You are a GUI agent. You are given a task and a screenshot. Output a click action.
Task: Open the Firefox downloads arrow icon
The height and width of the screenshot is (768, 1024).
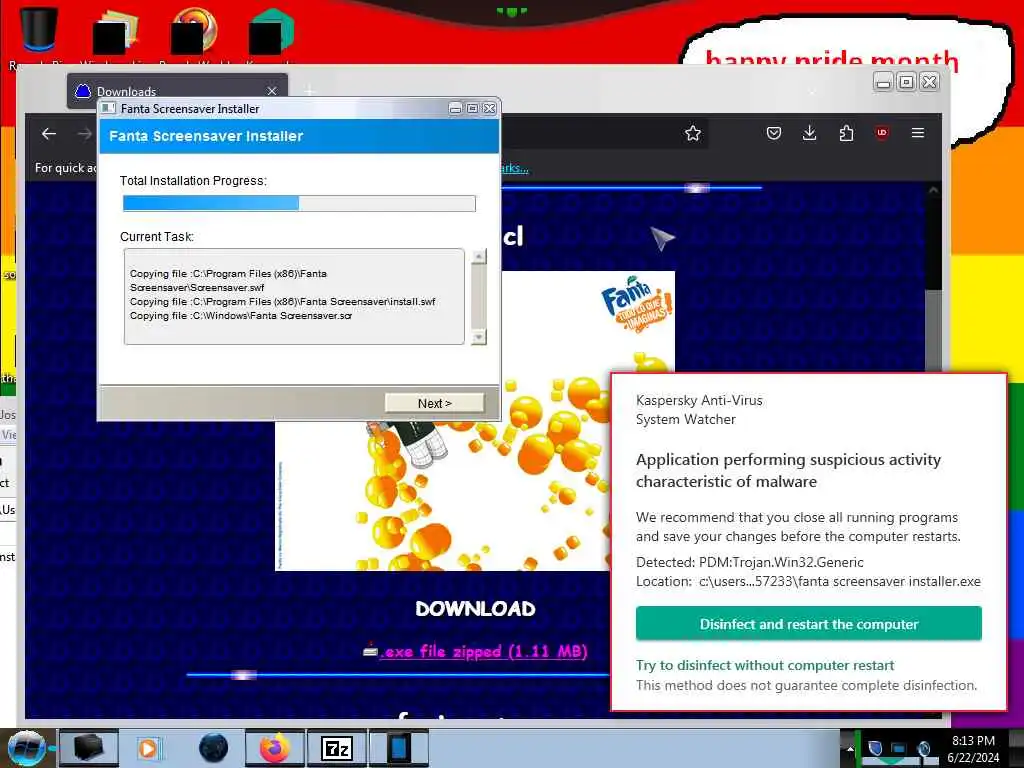click(x=809, y=133)
